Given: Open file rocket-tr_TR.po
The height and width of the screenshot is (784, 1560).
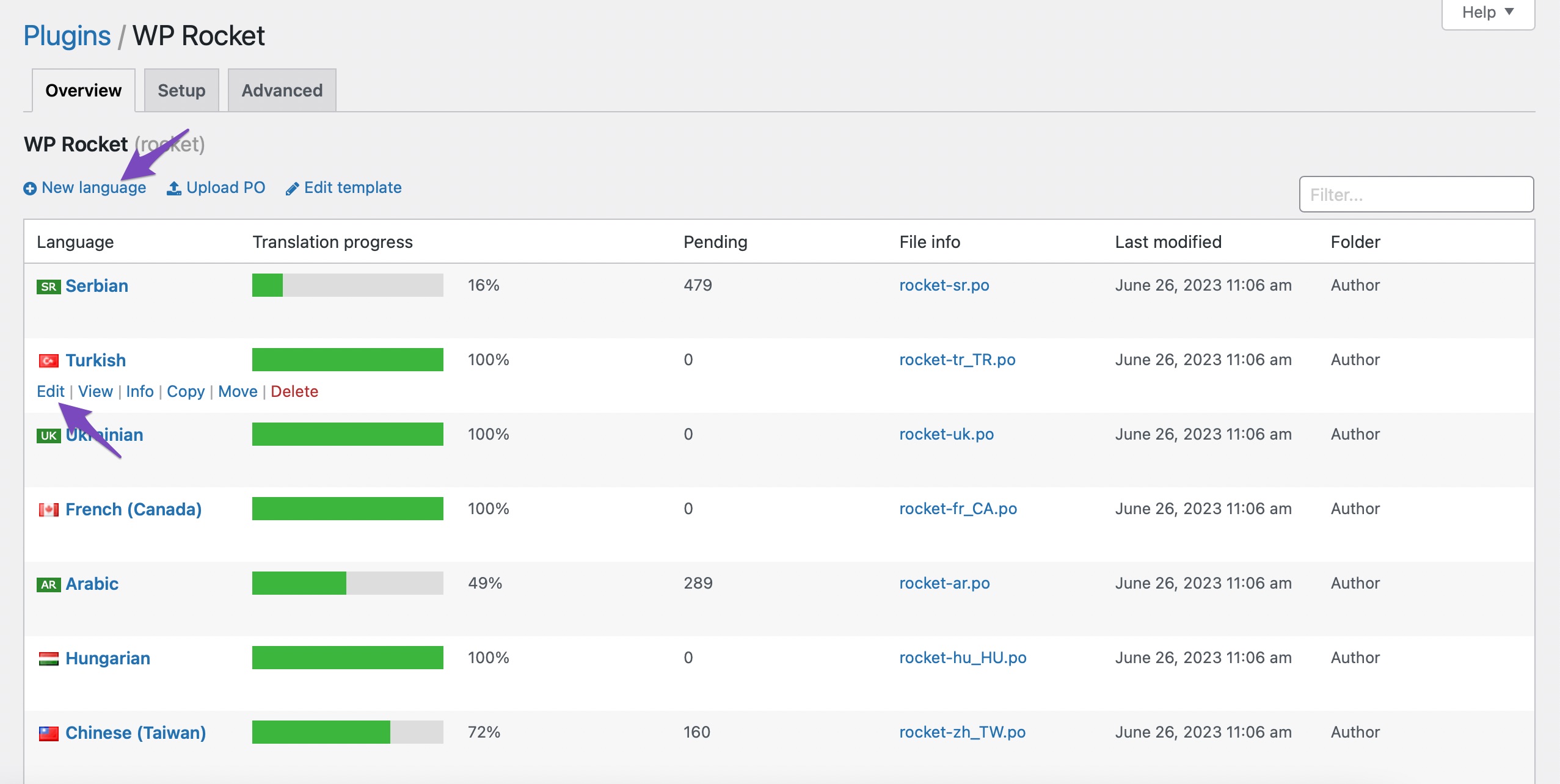Looking at the screenshot, I should (957, 360).
